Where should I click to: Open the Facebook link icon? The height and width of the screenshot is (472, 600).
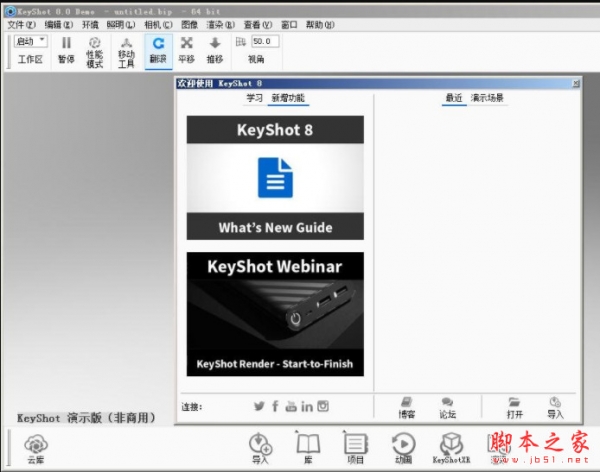click(x=275, y=406)
